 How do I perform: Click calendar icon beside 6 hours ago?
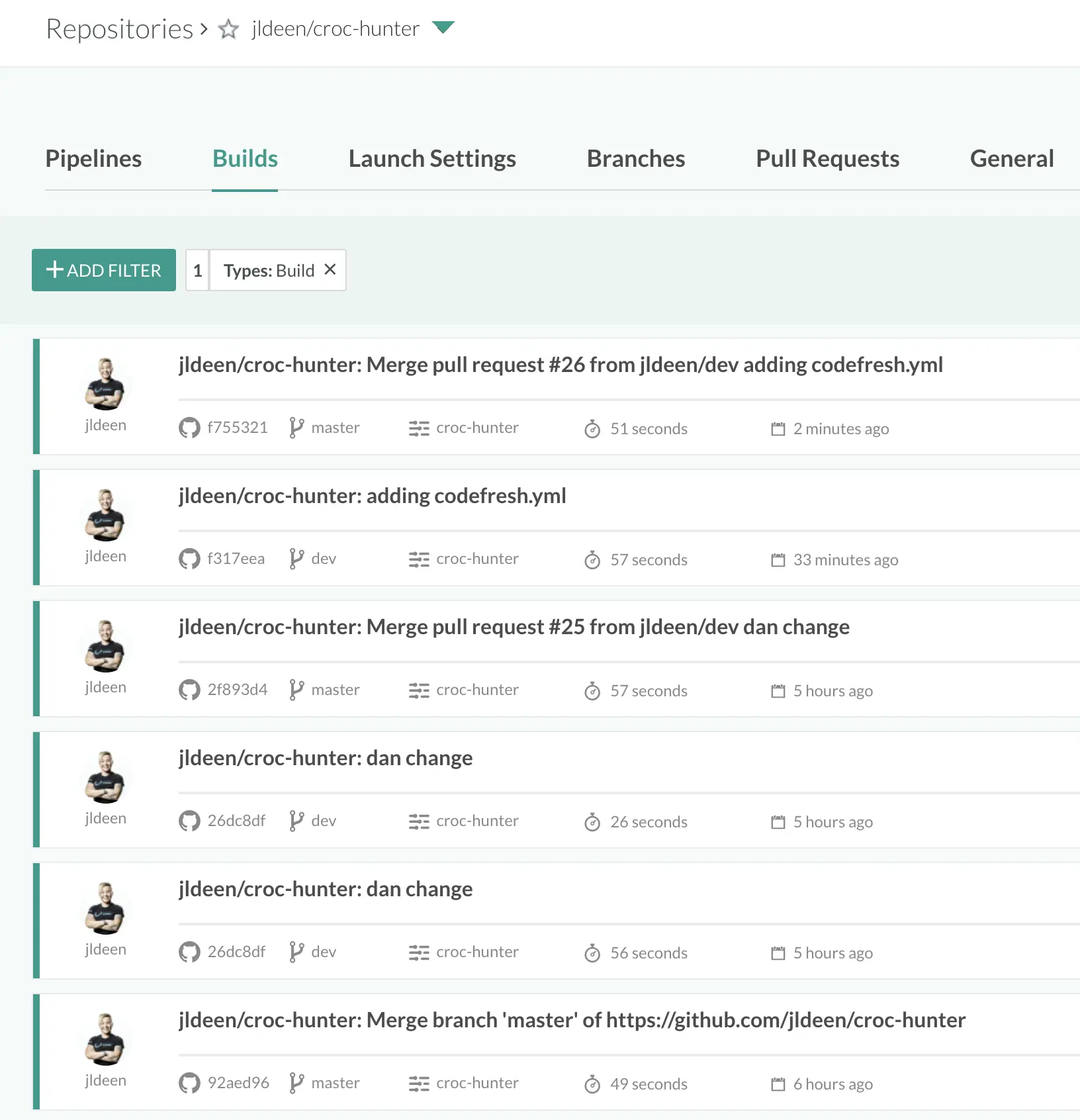(x=778, y=1084)
